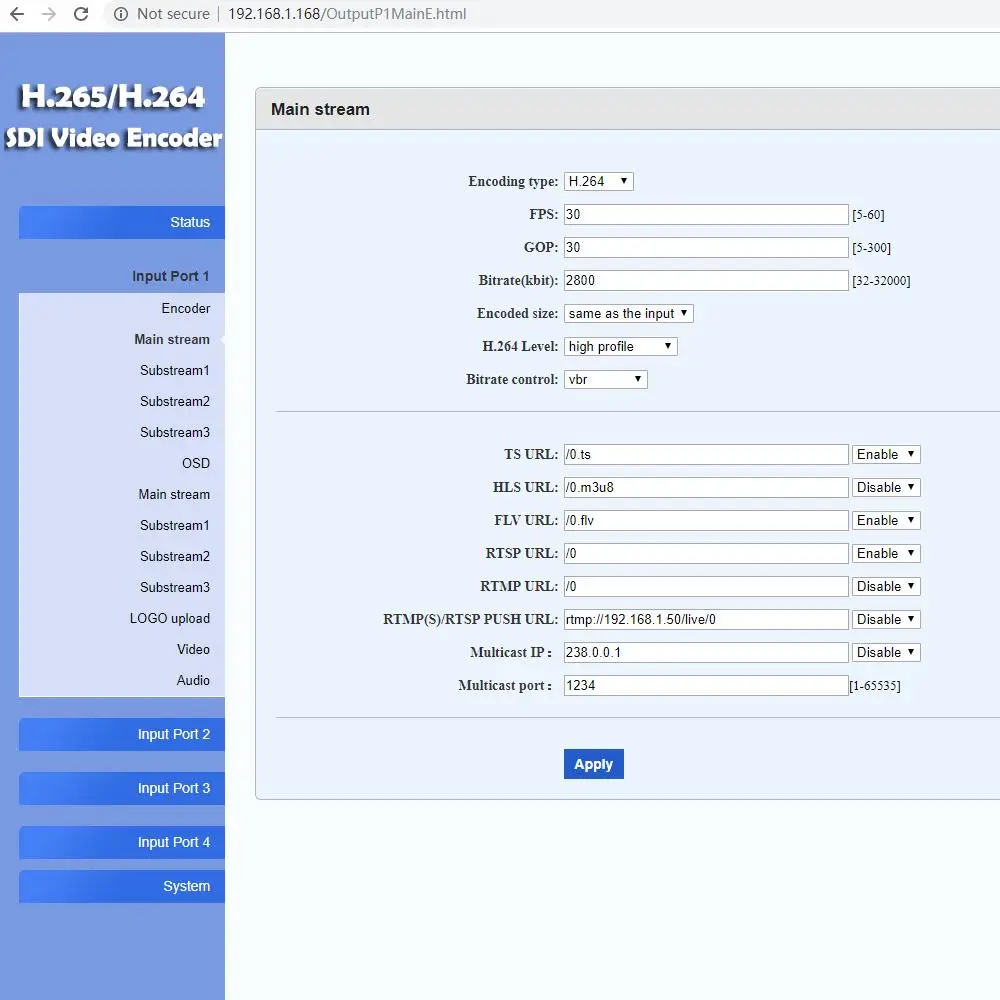
Task: Click the Not secure site info icon
Action: [x=121, y=13]
